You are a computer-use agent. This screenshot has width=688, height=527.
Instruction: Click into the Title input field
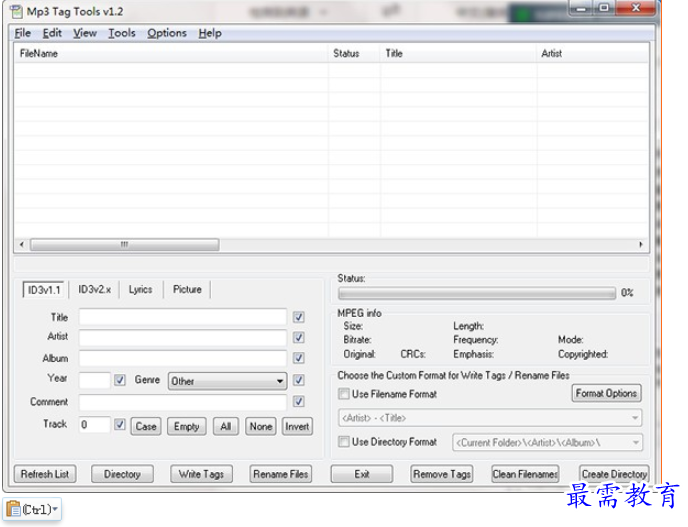coord(183,317)
